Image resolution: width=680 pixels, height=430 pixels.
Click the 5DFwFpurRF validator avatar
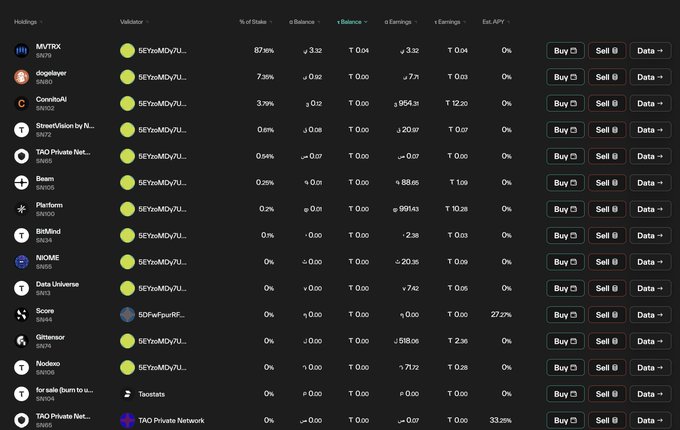click(x=128, y=315)
